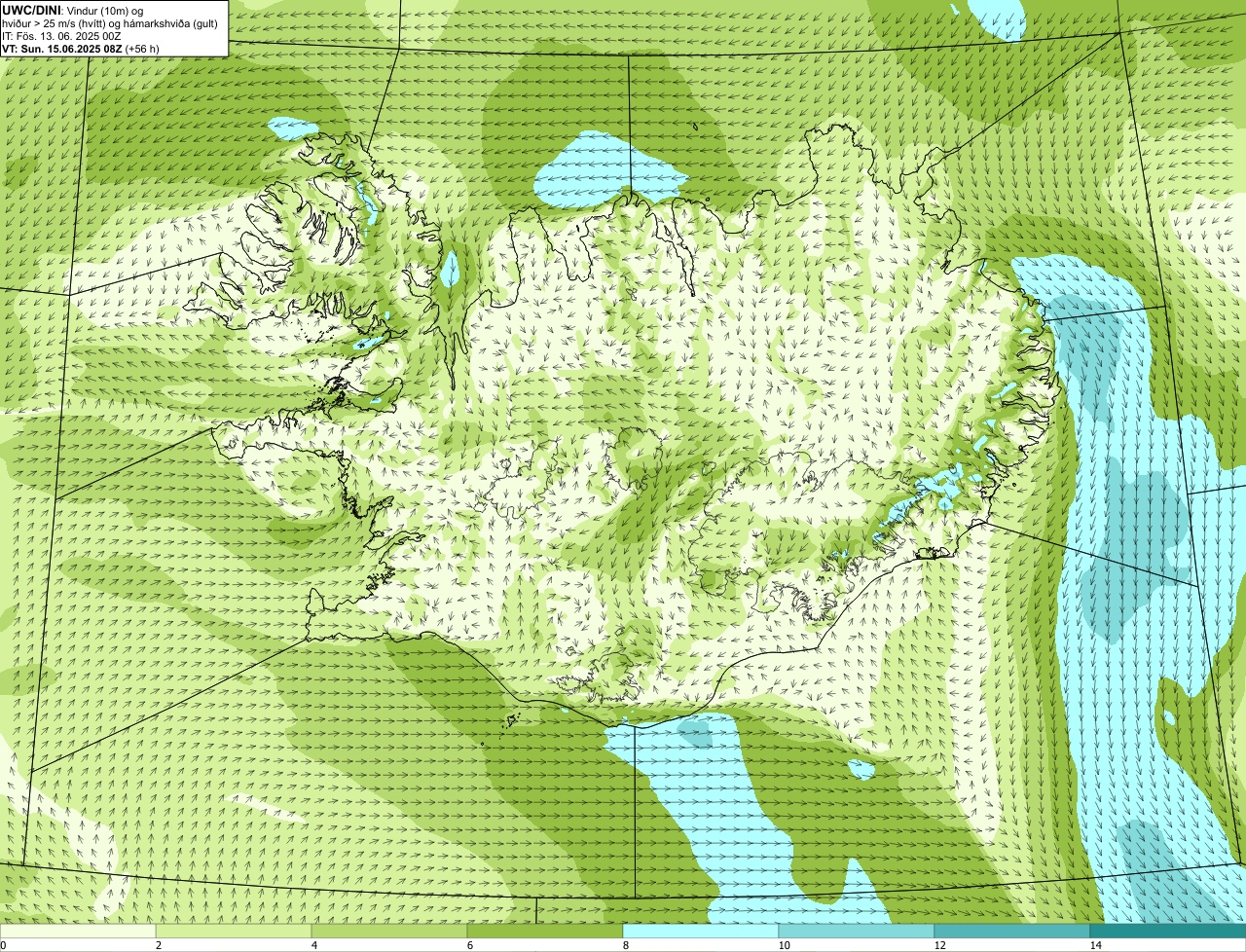This screenshot has width=1246, height=952.
Task: Click the 'VT: Sun. 15.06.2025 08Z (+56 h)' line
Action: (81, 49)
